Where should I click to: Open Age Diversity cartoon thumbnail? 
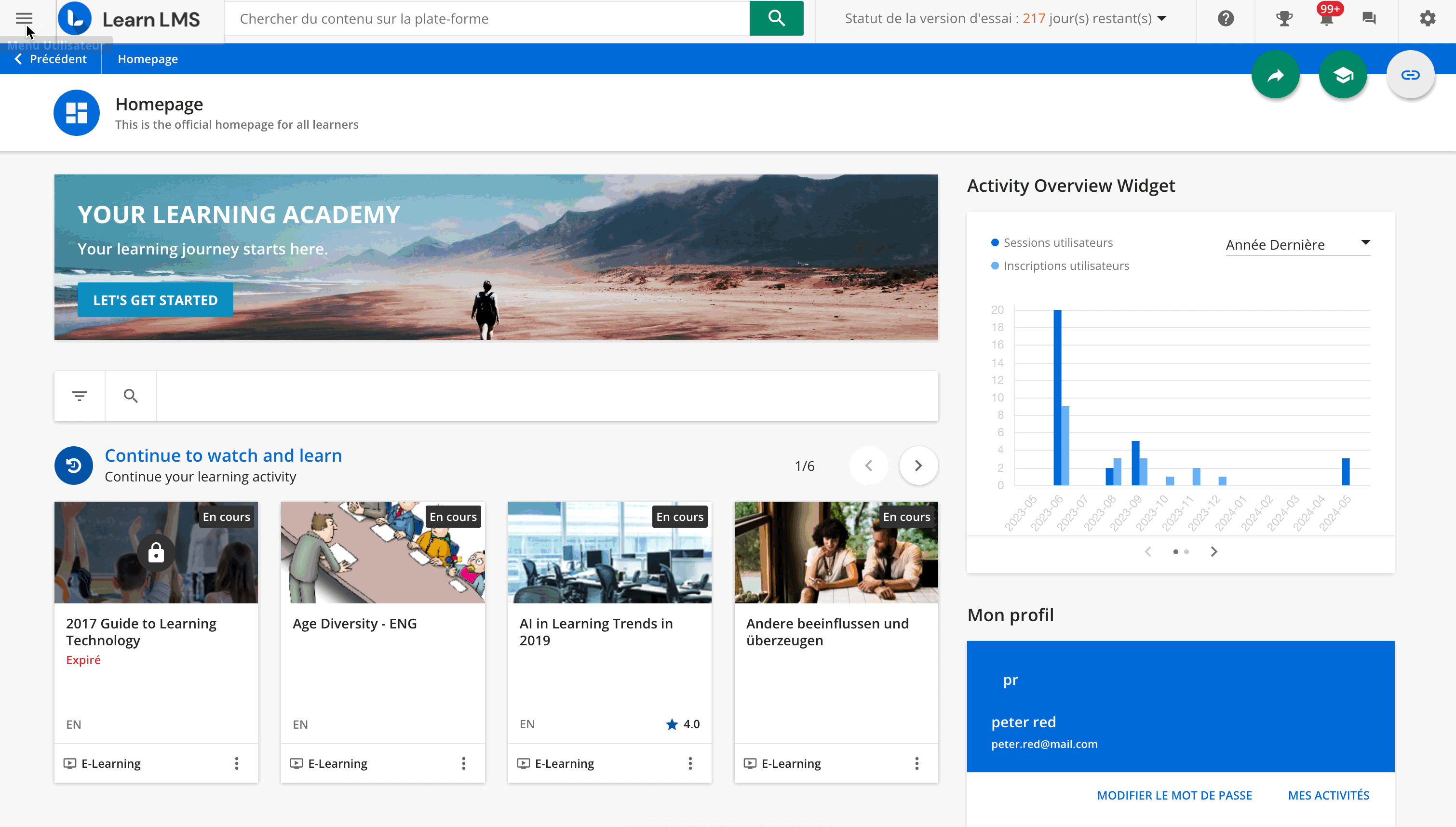tap(383, 552)
